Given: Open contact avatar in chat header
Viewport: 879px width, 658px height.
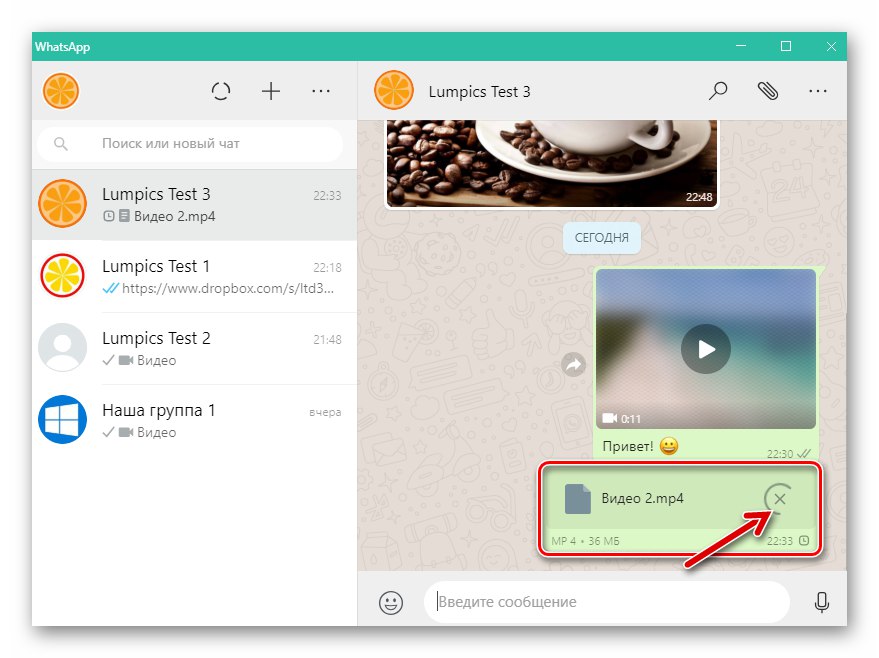Looking at the screenshot, I should 394,90.
